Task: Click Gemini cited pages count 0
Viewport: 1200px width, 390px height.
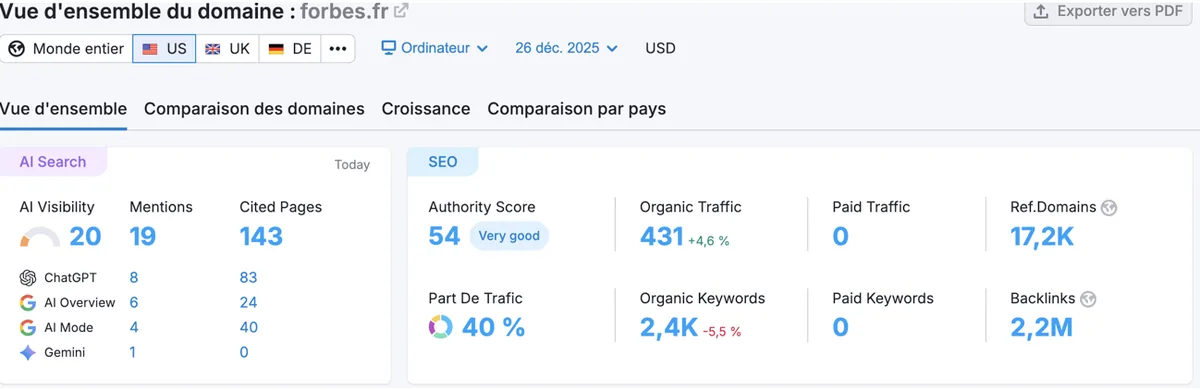Action: (244, 353)
